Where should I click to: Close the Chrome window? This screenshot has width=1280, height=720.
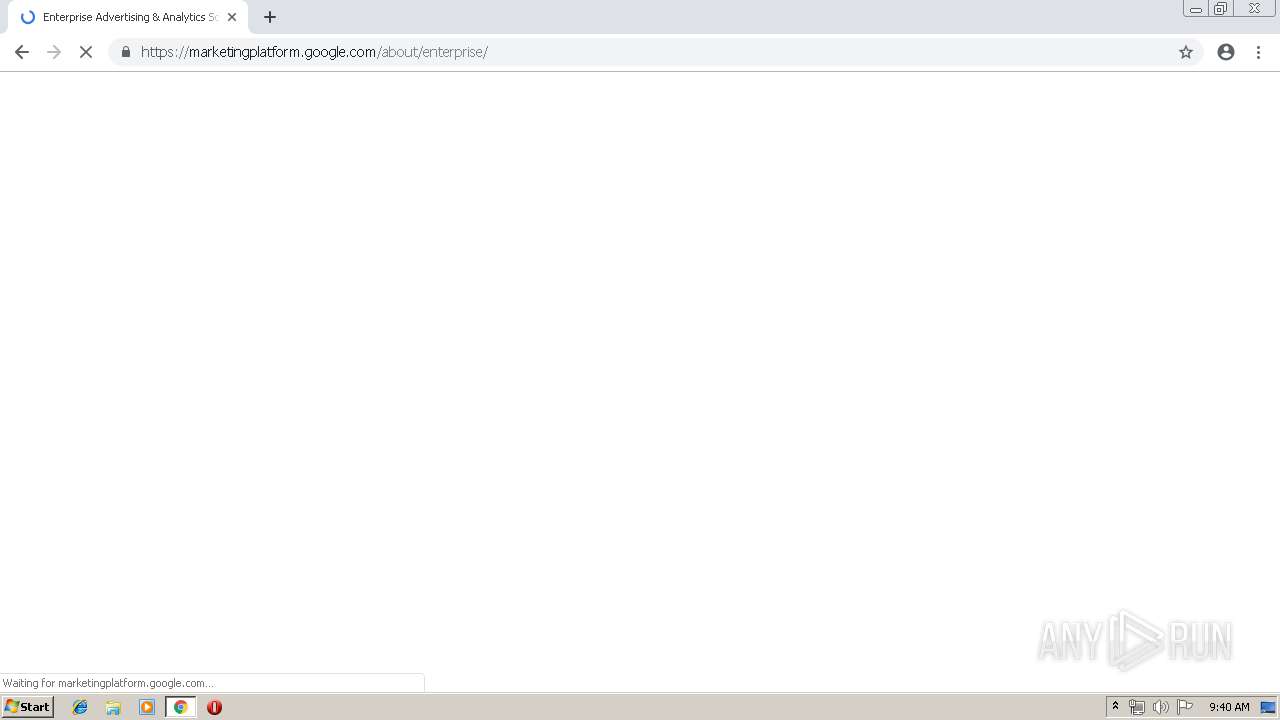click(1254, 9)
